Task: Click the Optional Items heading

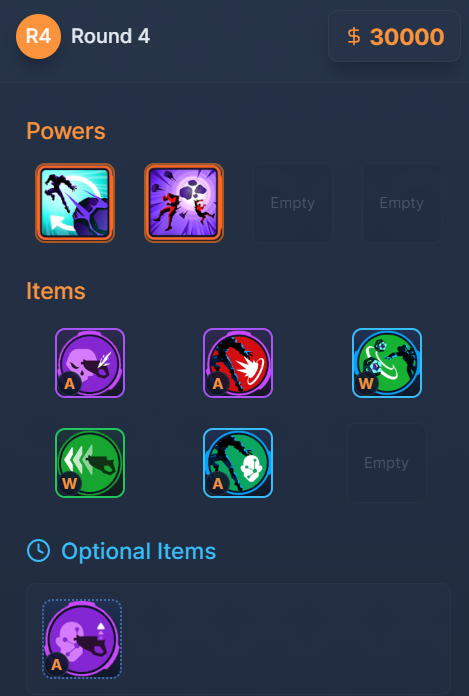Action: [x=138, y=551]
